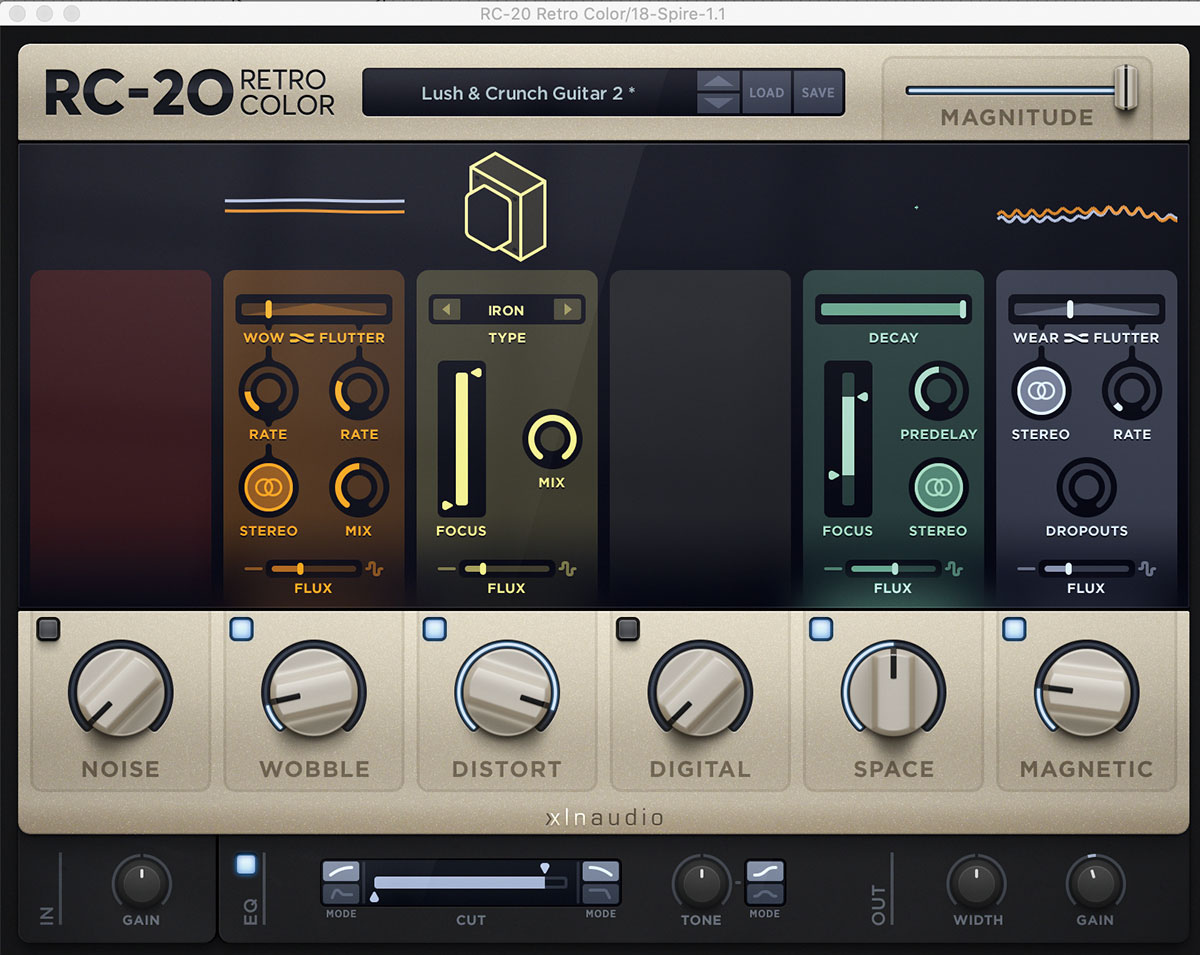Screen dimensions: 1200x955
Task: Select the high cut lower MODE curve
Action: tap(601, 894)
